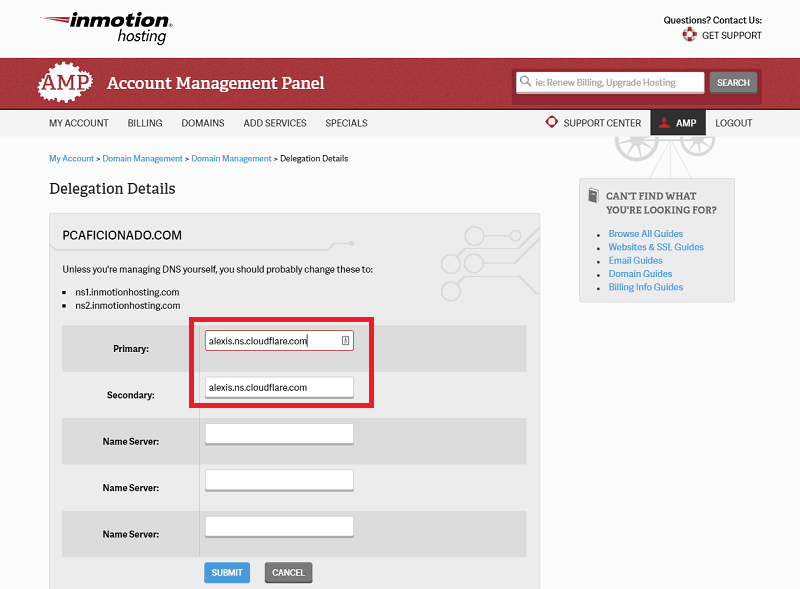Image resolution: width=800 pixels, height=589 pixels.
Task: Click the InMotion Hosting logo
Action: (x=106, y=28)
